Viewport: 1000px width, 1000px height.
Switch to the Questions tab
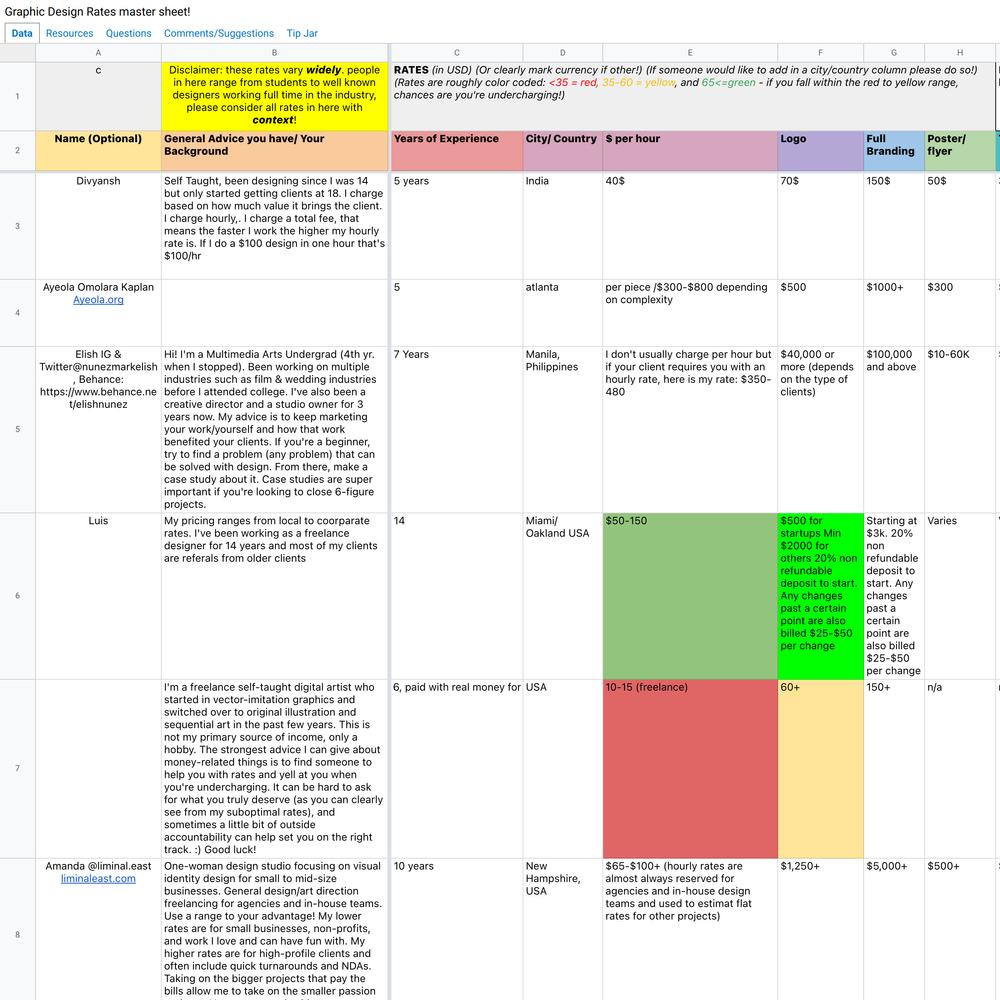[129, 33]
